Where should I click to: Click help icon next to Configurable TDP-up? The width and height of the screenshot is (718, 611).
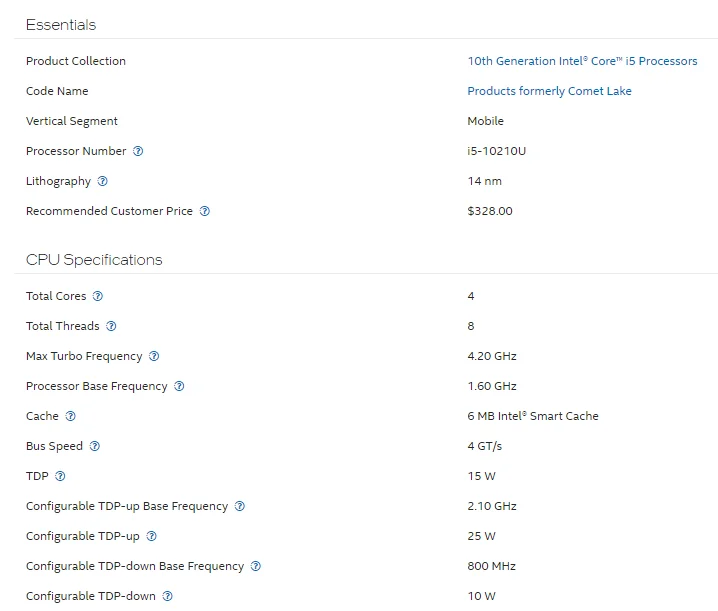pos(151,536)
